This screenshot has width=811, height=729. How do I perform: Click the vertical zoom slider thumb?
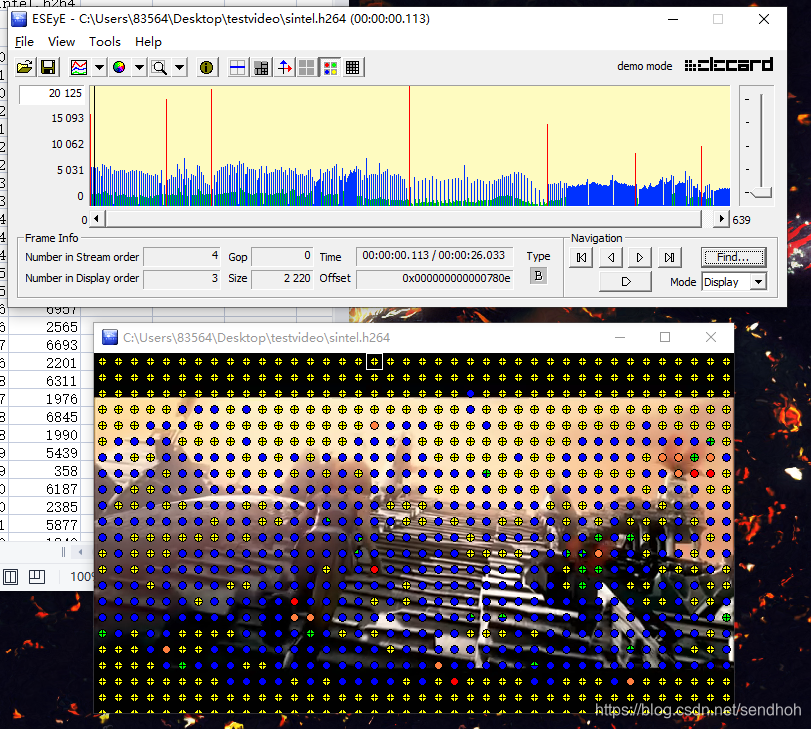[761, 192]
